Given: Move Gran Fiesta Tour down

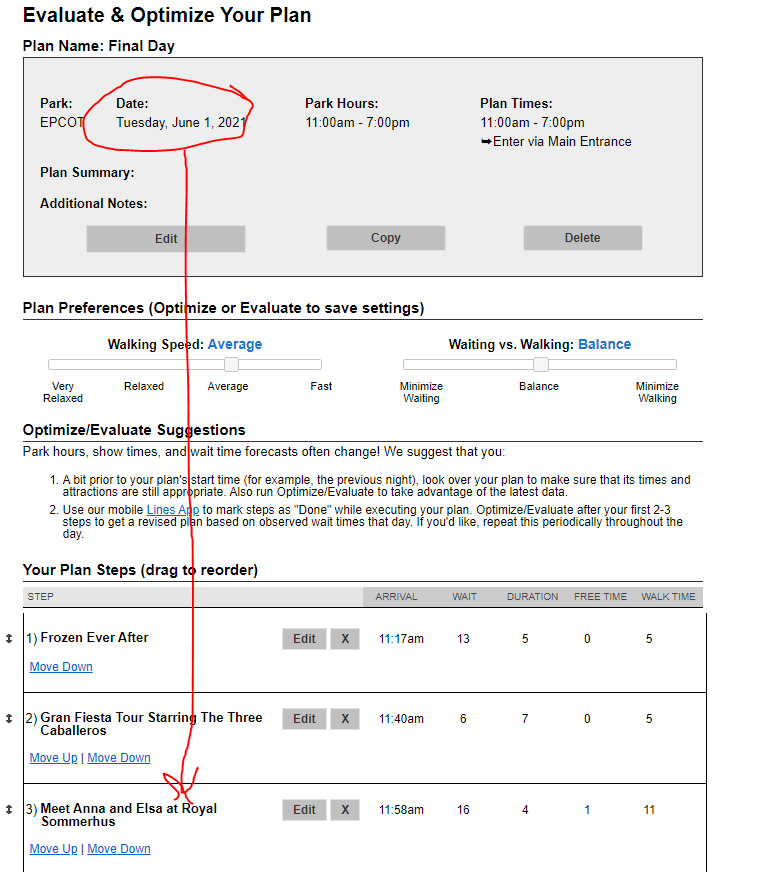Looking at the screenshot, I should click(x=119, y=757).
